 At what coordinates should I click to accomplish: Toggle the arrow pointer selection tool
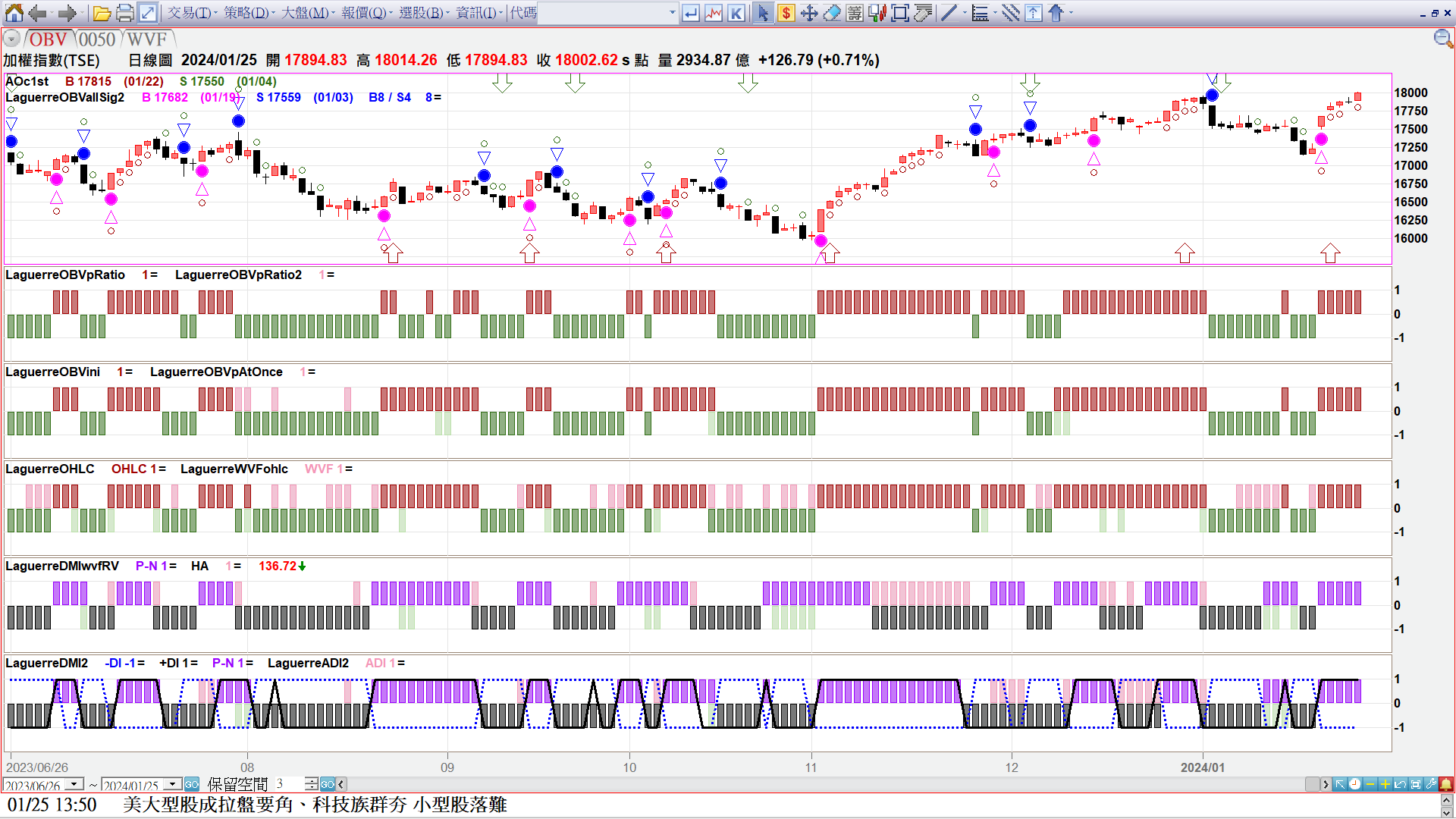763,13
